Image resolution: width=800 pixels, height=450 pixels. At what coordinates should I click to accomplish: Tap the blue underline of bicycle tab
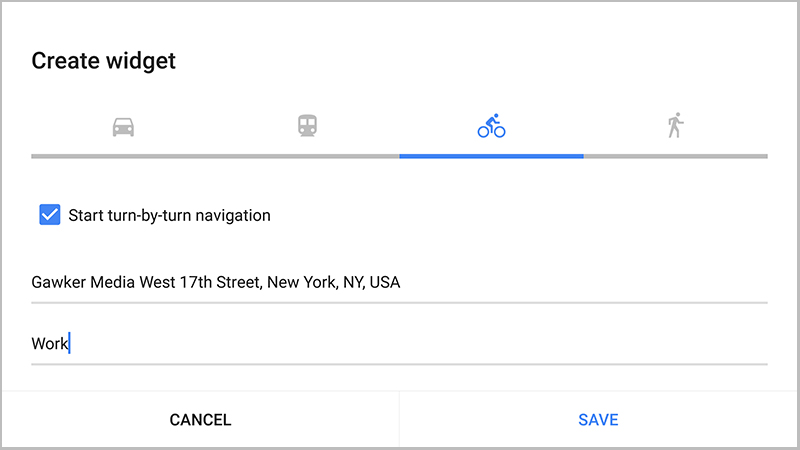[x=491, y=156]
